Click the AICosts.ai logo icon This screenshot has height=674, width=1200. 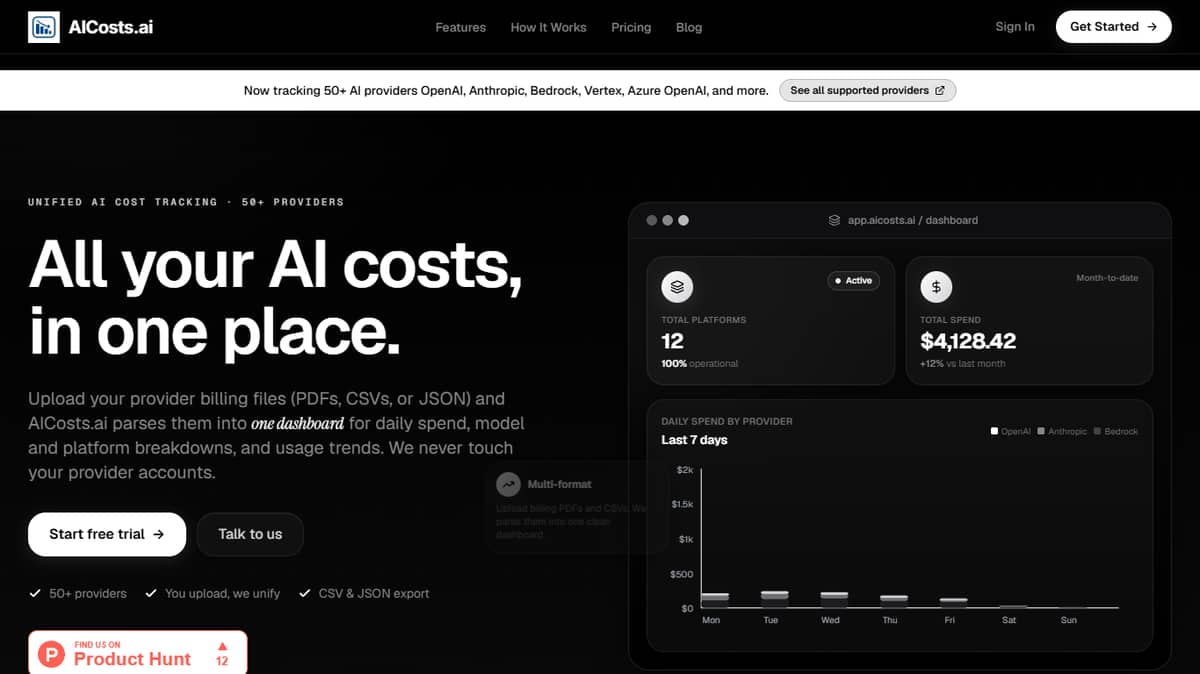pos(44,27)
